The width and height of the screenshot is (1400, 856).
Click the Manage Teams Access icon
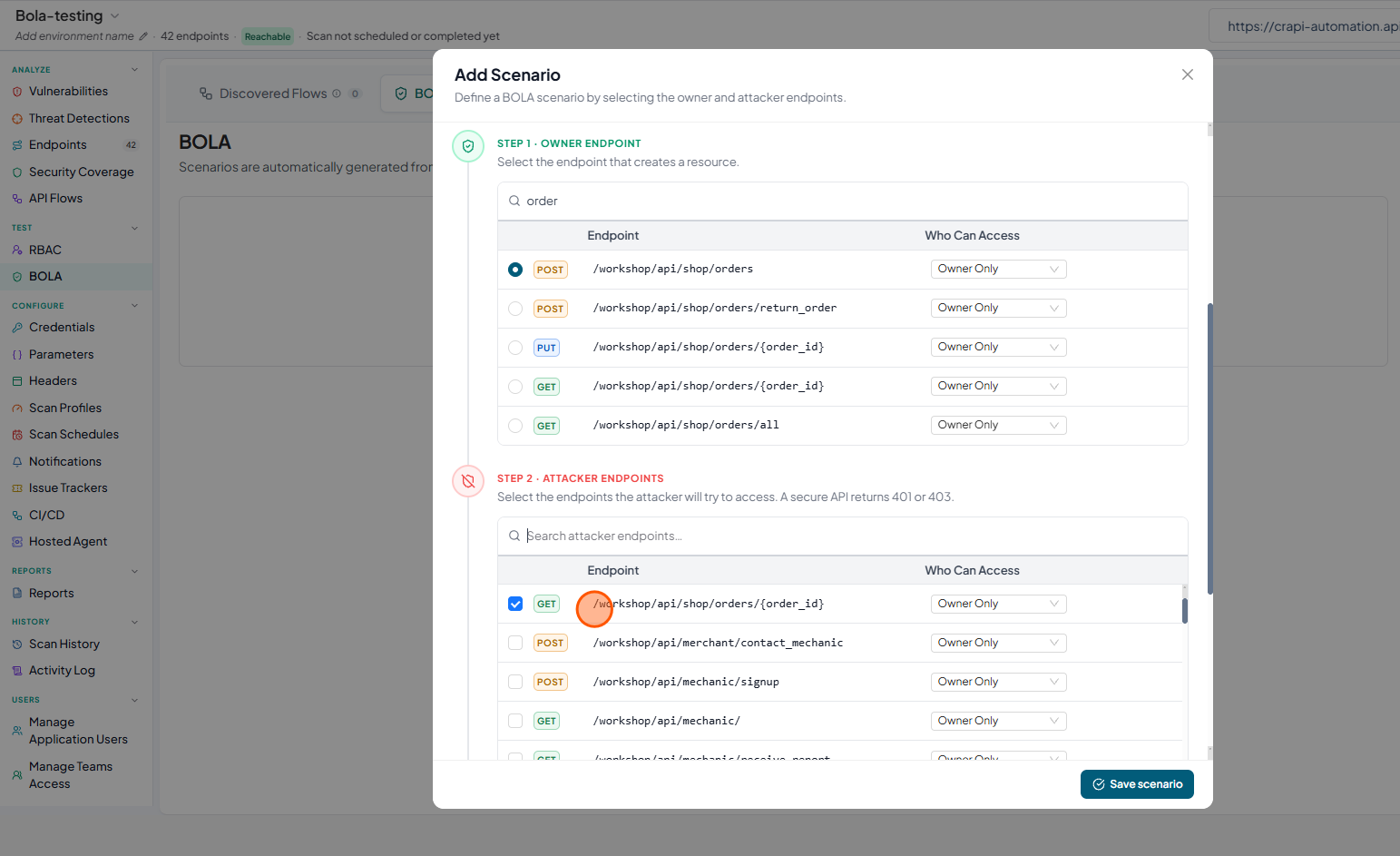17,775
